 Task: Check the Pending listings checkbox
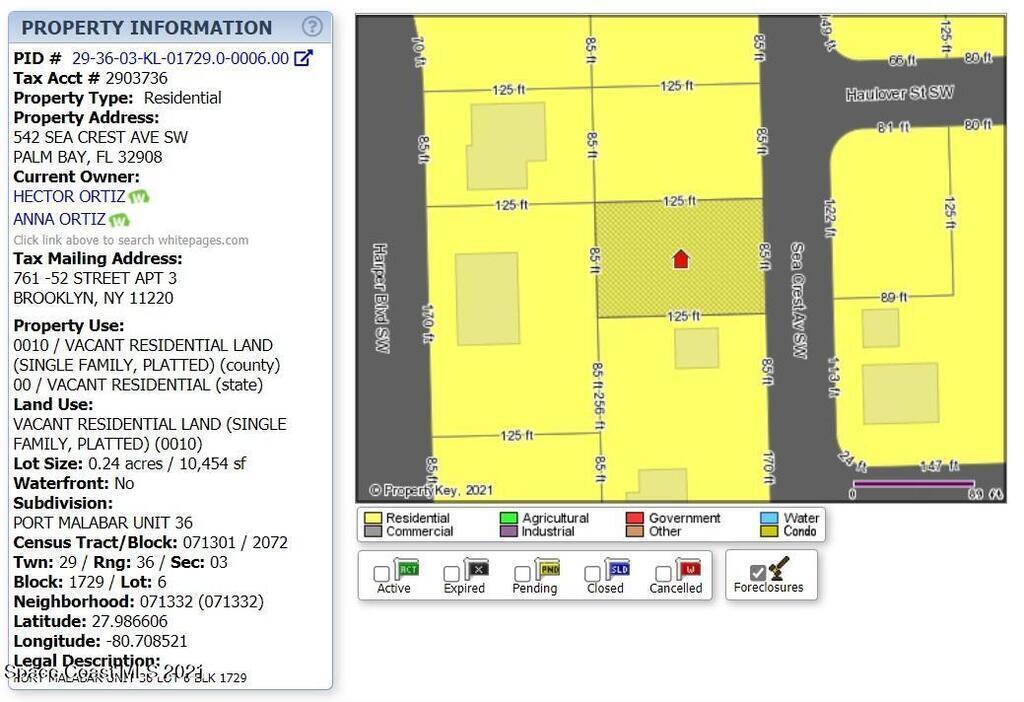(522, 574)
